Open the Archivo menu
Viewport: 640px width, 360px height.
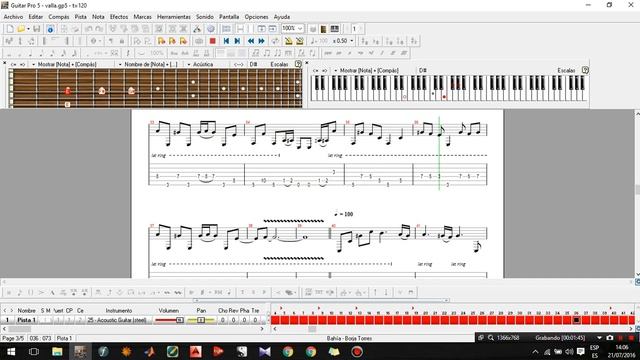tap(13, 17)
